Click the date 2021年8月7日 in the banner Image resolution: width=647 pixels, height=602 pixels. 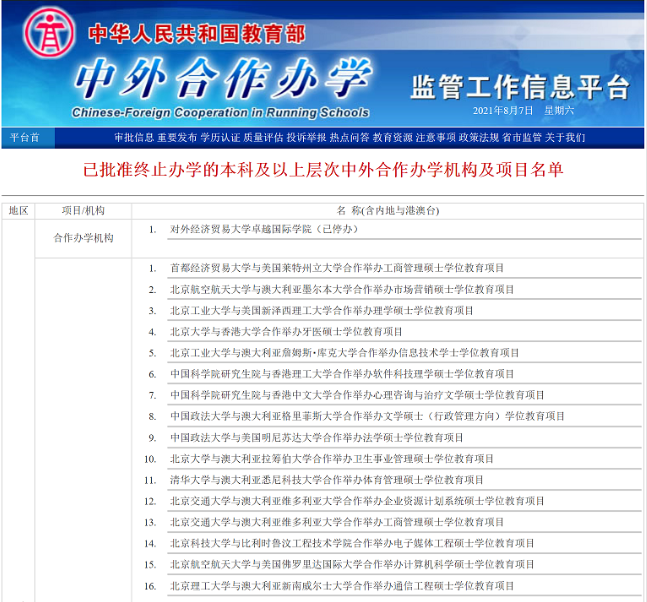(x=503, y=111)
